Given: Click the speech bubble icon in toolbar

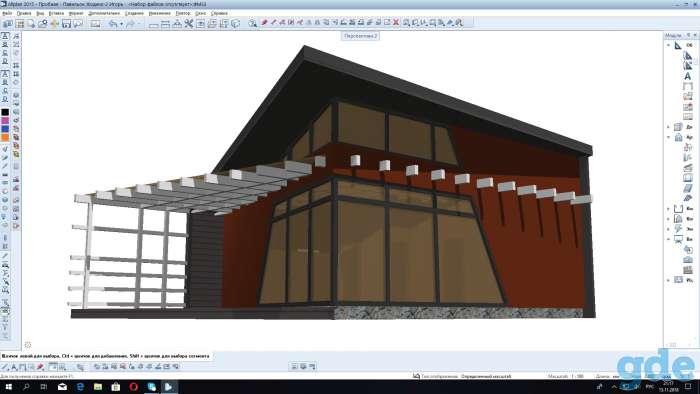Looking at the screenshot, I should coord(78,24).
